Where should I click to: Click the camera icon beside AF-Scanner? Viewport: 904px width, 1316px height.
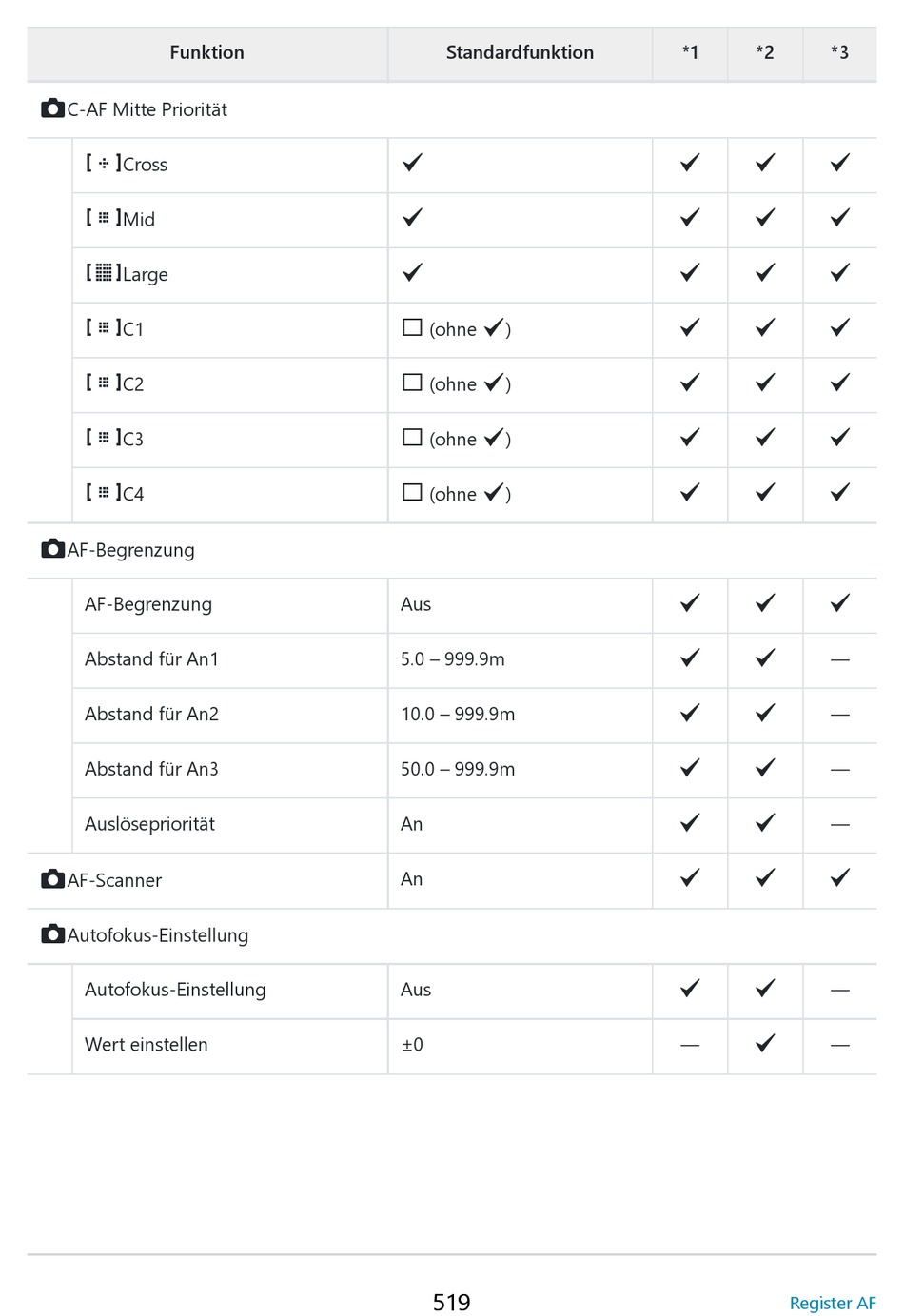click(x=53, y=879)
